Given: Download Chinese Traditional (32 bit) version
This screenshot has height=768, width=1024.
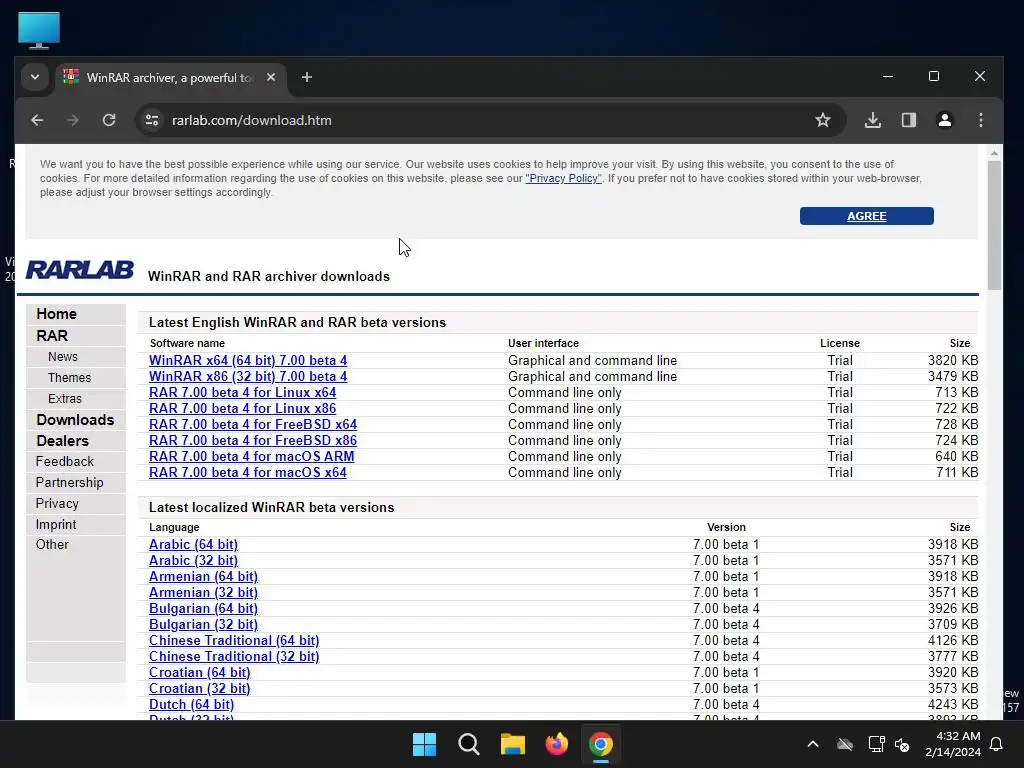Looking at the screenshot, I should click(x=234, y=656).
